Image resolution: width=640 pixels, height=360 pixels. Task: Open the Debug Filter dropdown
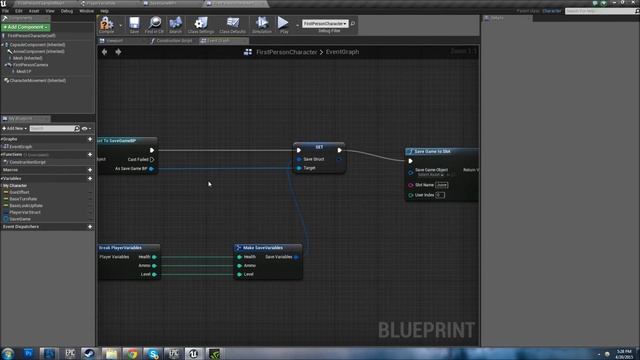(325, 24)
